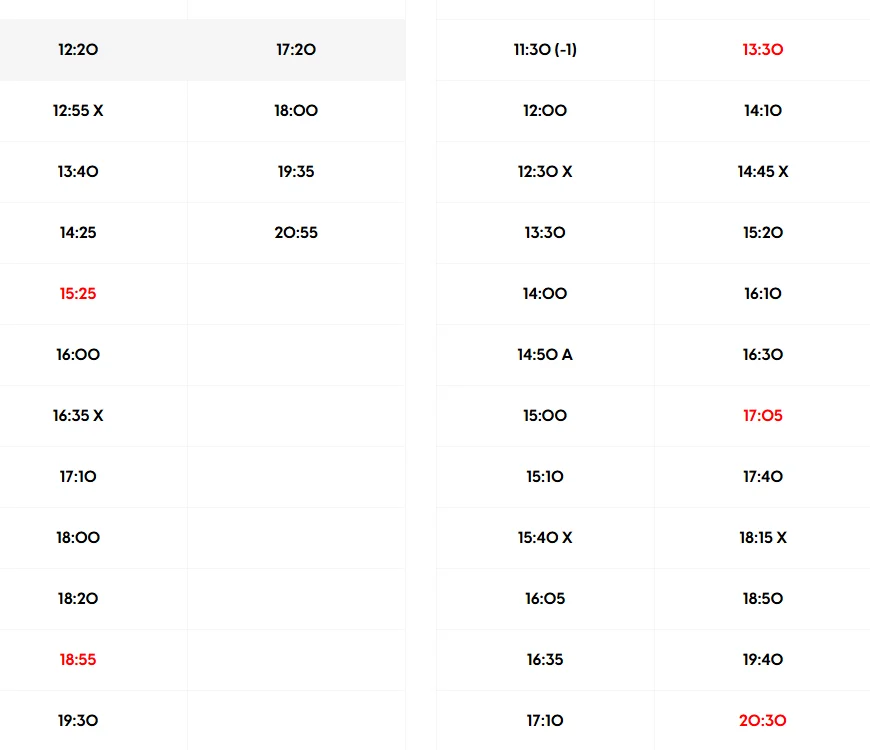
Task: Select the 14:50 A time
Action: [x=545, y=355]
